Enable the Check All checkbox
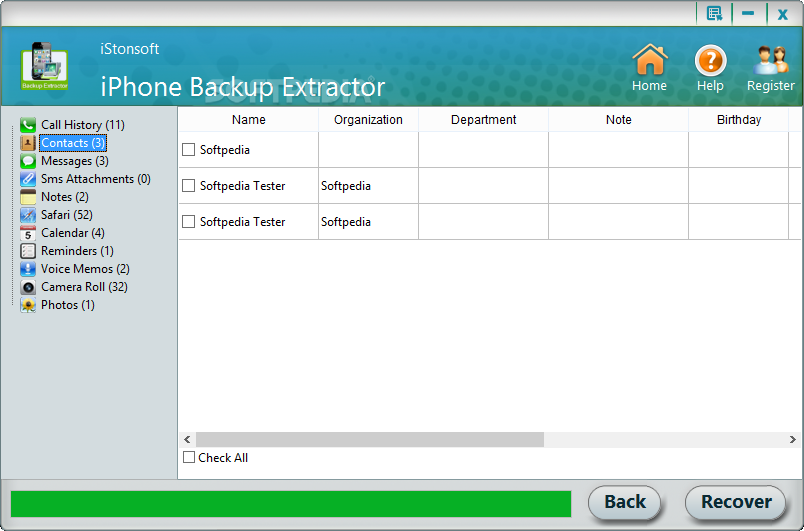 point(189,457)
